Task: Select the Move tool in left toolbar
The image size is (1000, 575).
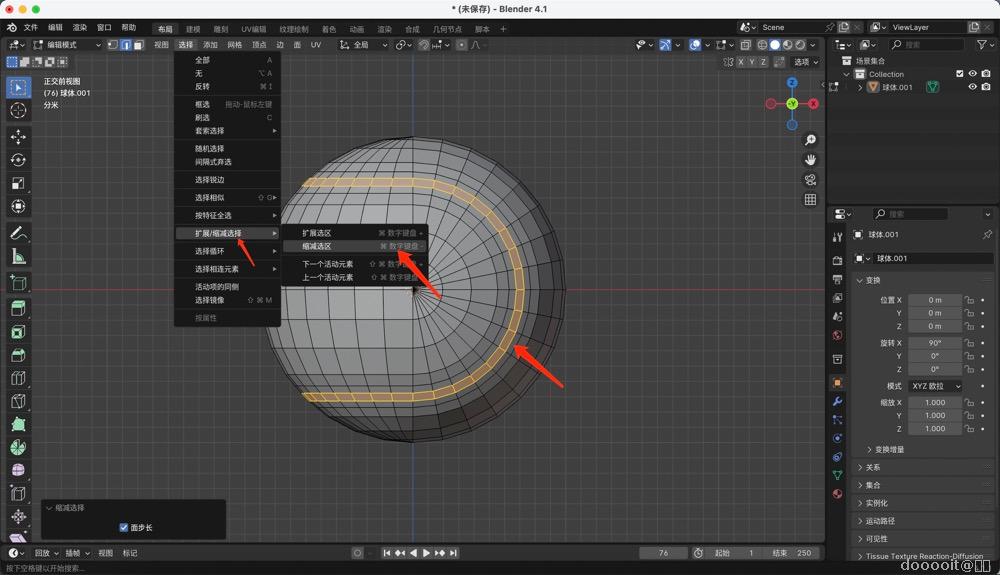Action: click(x=18, y=136)
